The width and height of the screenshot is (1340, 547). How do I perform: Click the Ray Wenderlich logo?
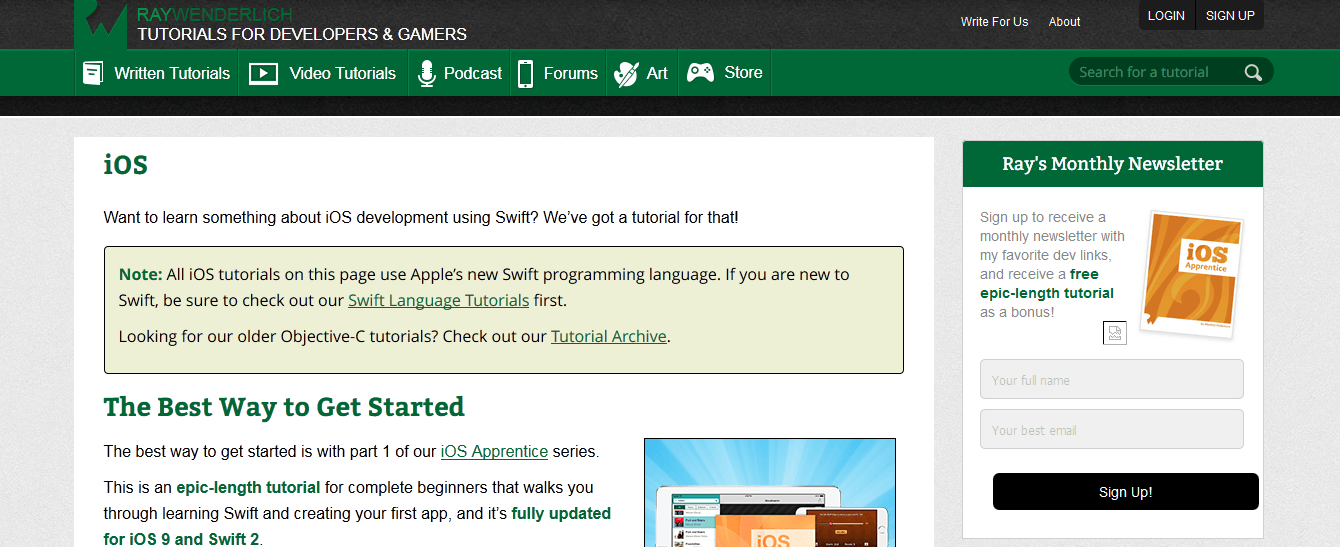101,24
